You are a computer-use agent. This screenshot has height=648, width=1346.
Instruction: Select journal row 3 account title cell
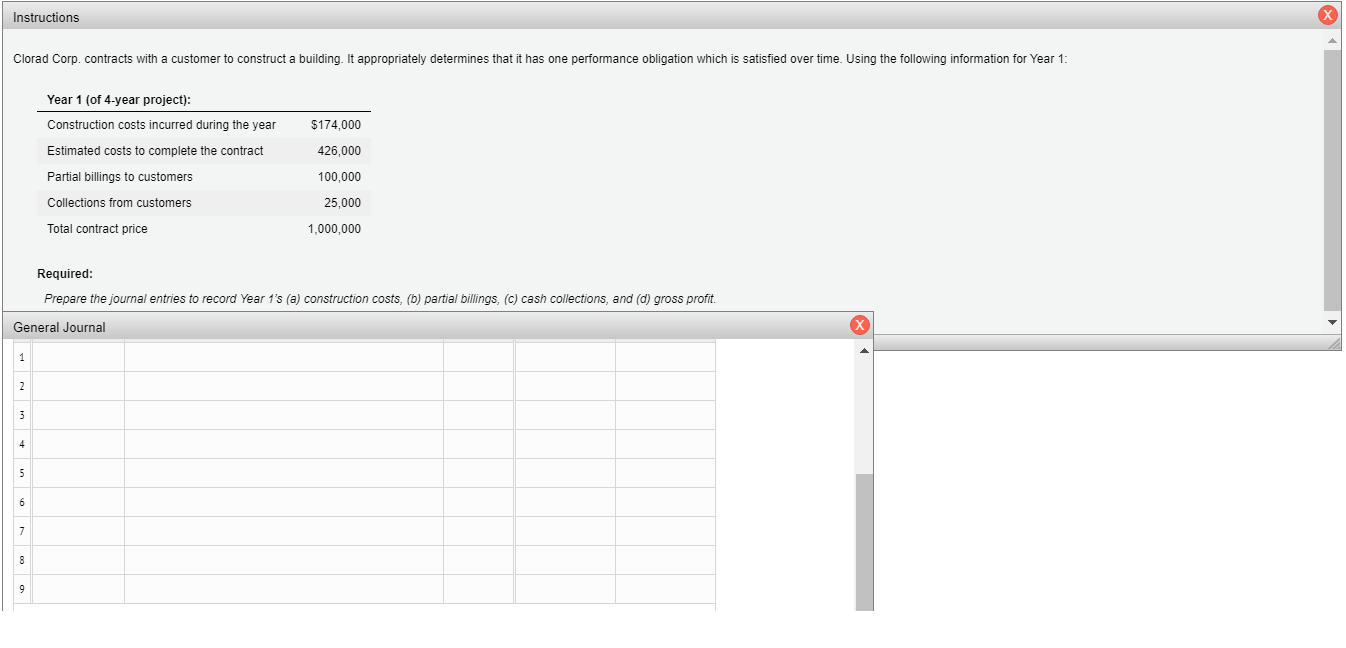click(284, 415)
